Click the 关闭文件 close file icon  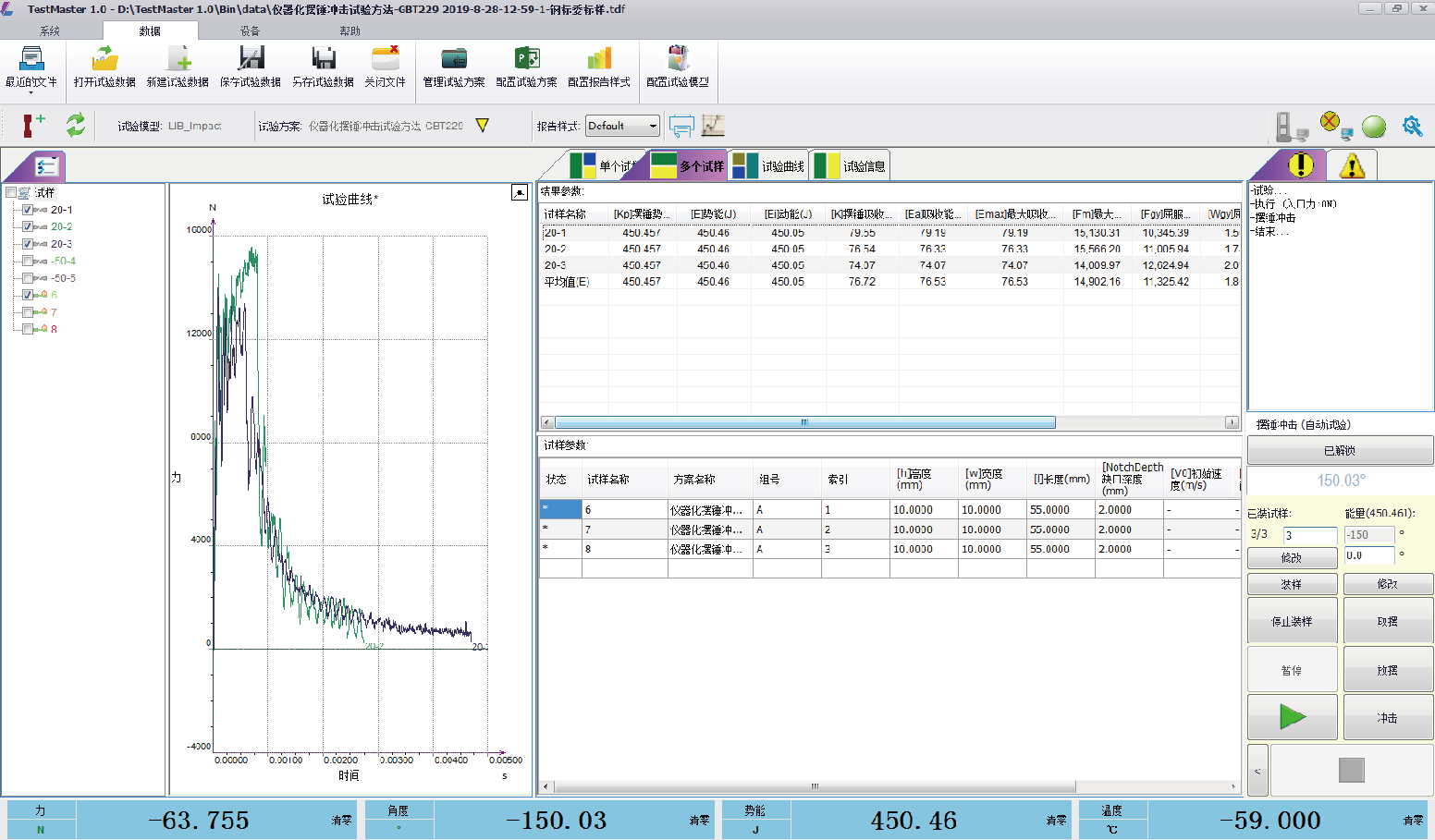pos(385,60)
